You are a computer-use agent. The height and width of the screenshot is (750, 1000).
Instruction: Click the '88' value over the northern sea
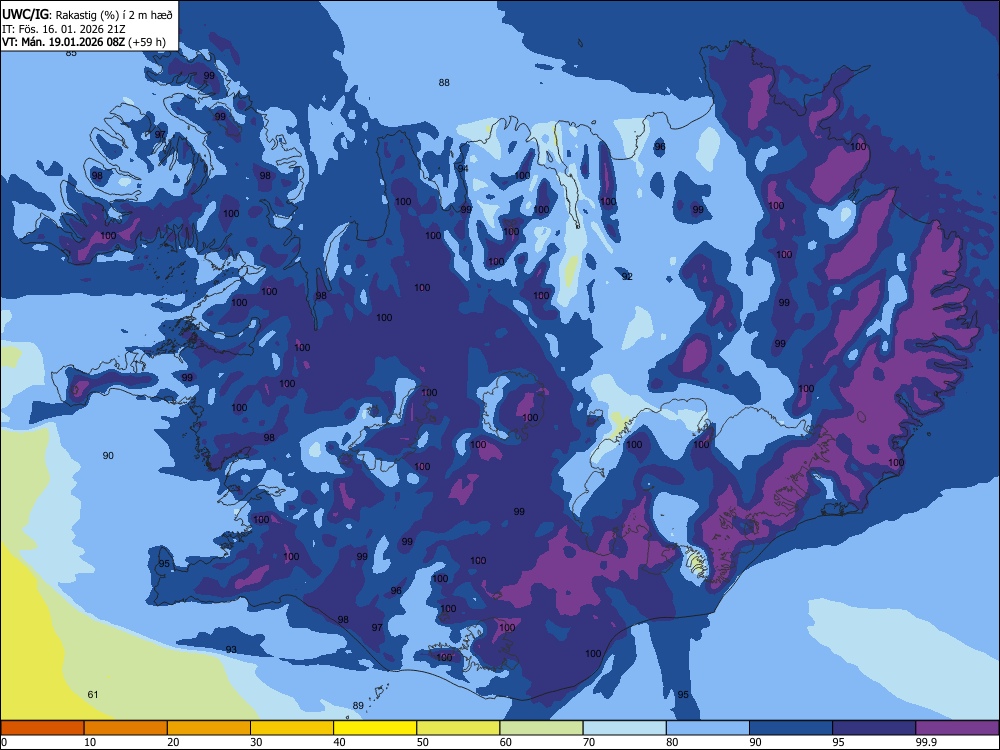click(x=444, y=82)
